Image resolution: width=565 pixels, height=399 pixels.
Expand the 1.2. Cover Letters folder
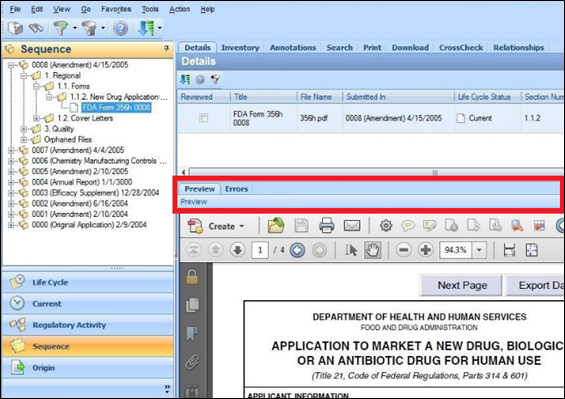tap(36, 118)
